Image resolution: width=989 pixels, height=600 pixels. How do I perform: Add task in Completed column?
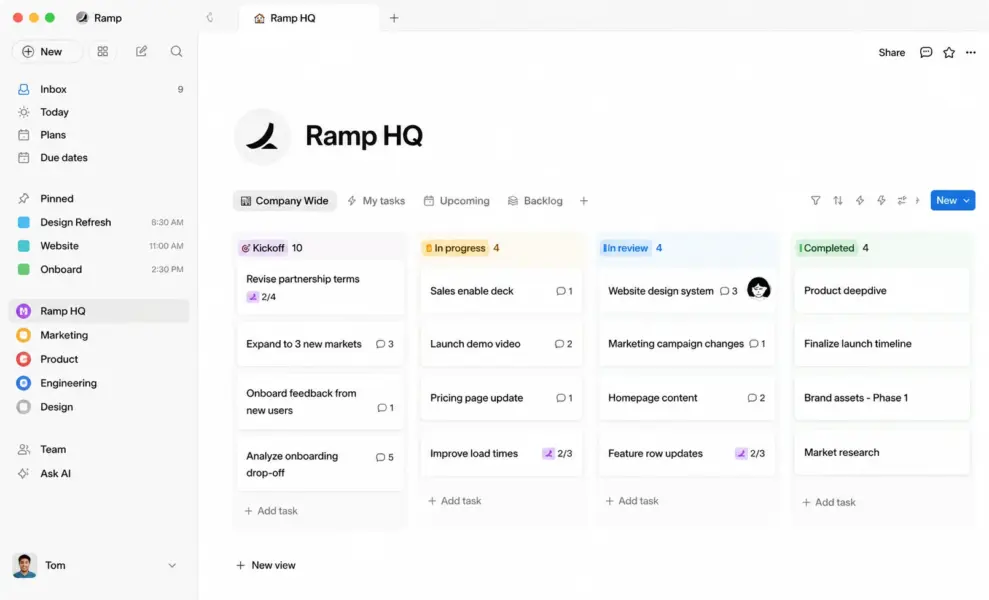click(829, 502)
